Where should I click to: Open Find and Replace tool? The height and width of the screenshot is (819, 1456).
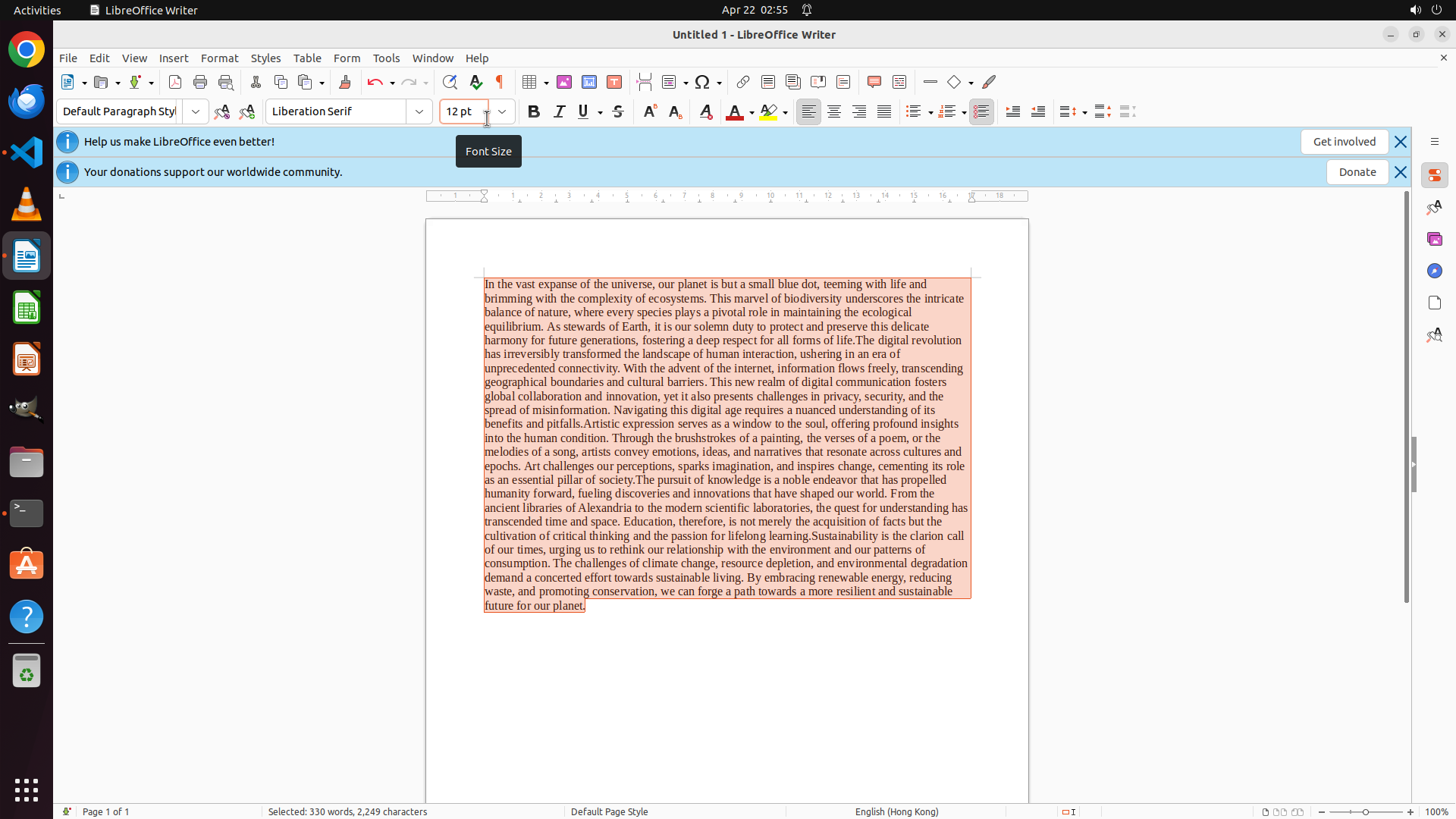[x=450, y=82]
